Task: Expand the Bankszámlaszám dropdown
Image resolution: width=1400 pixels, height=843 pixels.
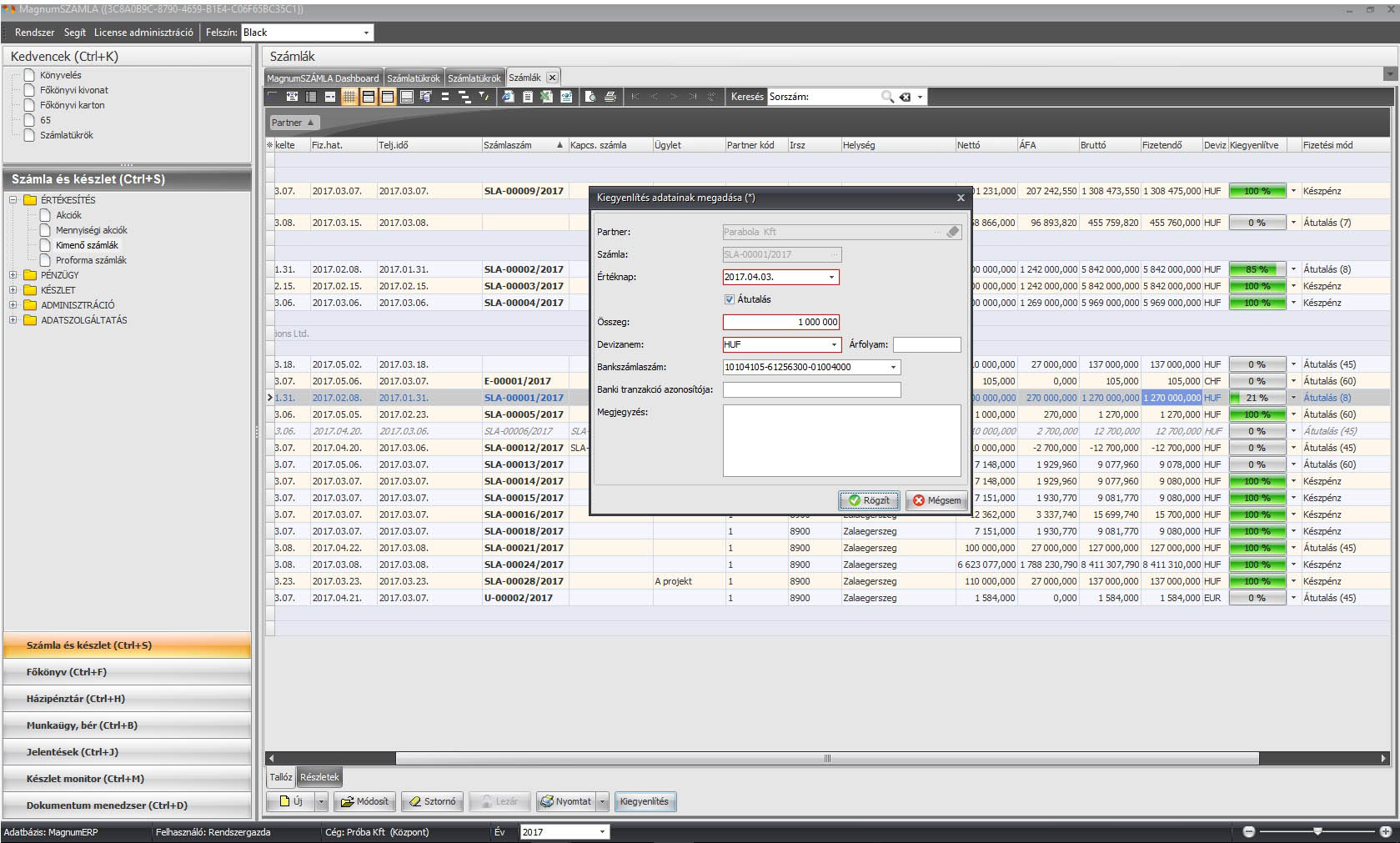Action: click(893, 367)
